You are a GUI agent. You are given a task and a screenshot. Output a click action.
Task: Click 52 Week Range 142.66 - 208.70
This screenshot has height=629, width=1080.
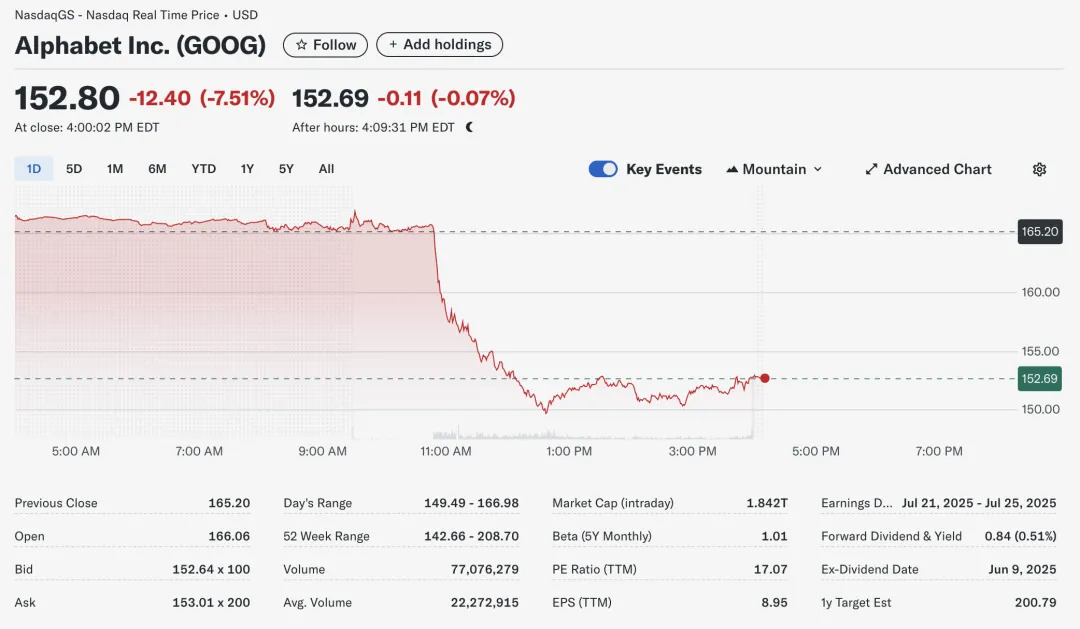471,536
